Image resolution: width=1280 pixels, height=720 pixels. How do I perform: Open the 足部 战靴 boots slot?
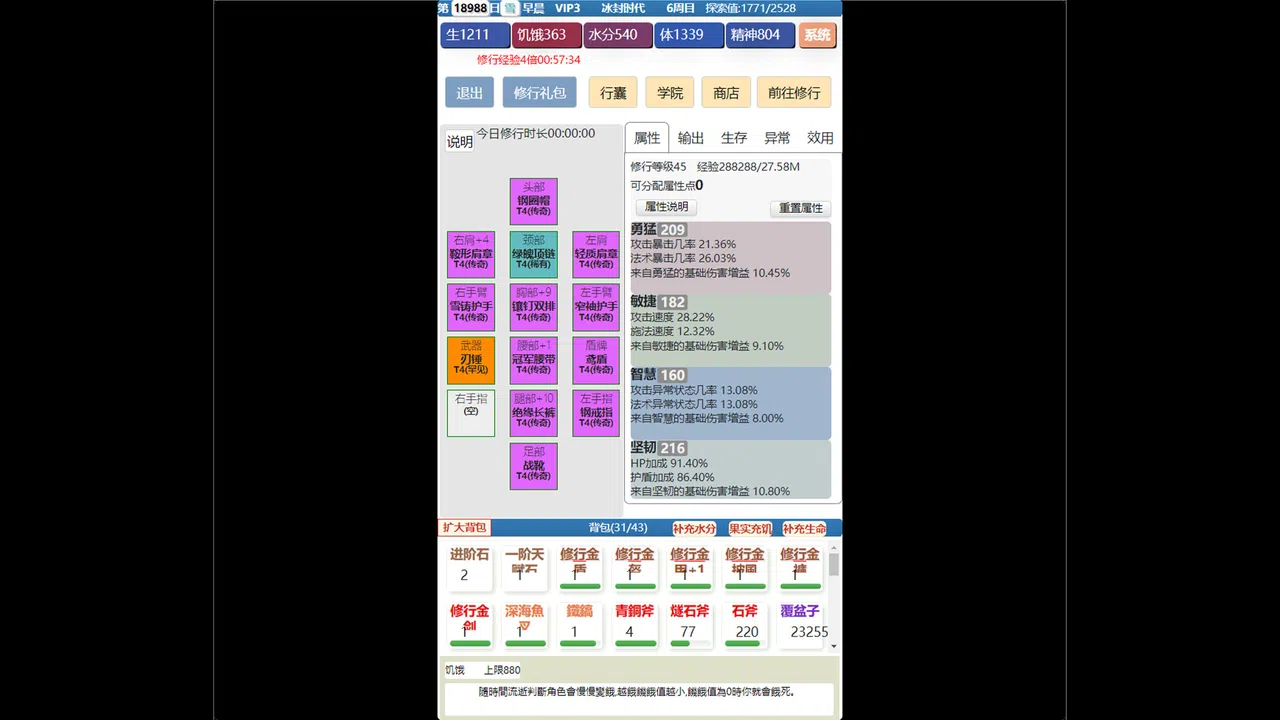point(533,466)
